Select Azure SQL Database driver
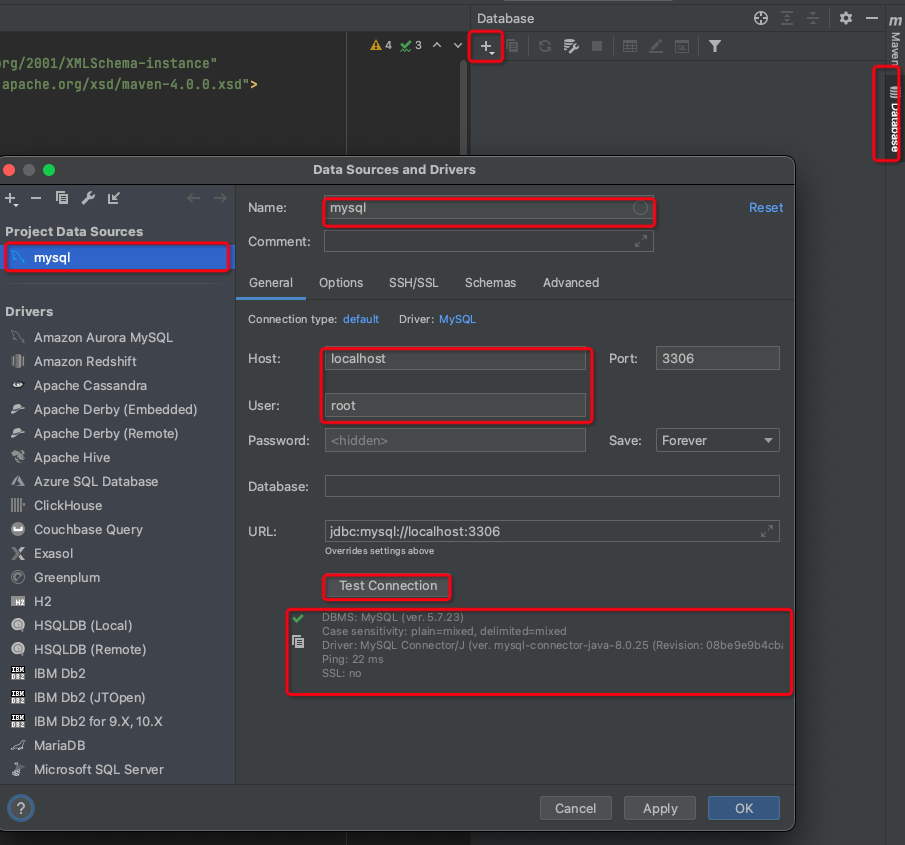Screen dimensions: 905x845 (x=96, y=481)
